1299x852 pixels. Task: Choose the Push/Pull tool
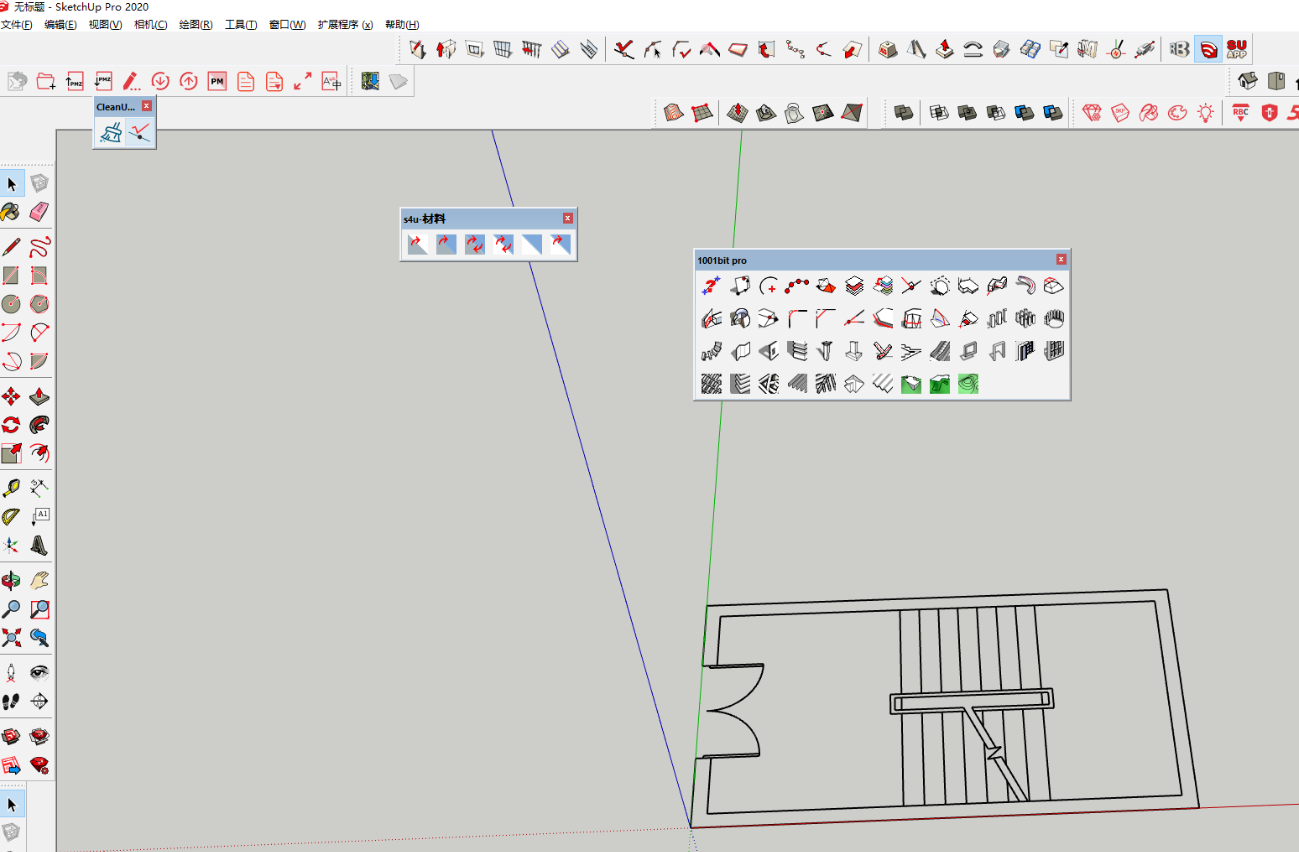pos(39,396)
